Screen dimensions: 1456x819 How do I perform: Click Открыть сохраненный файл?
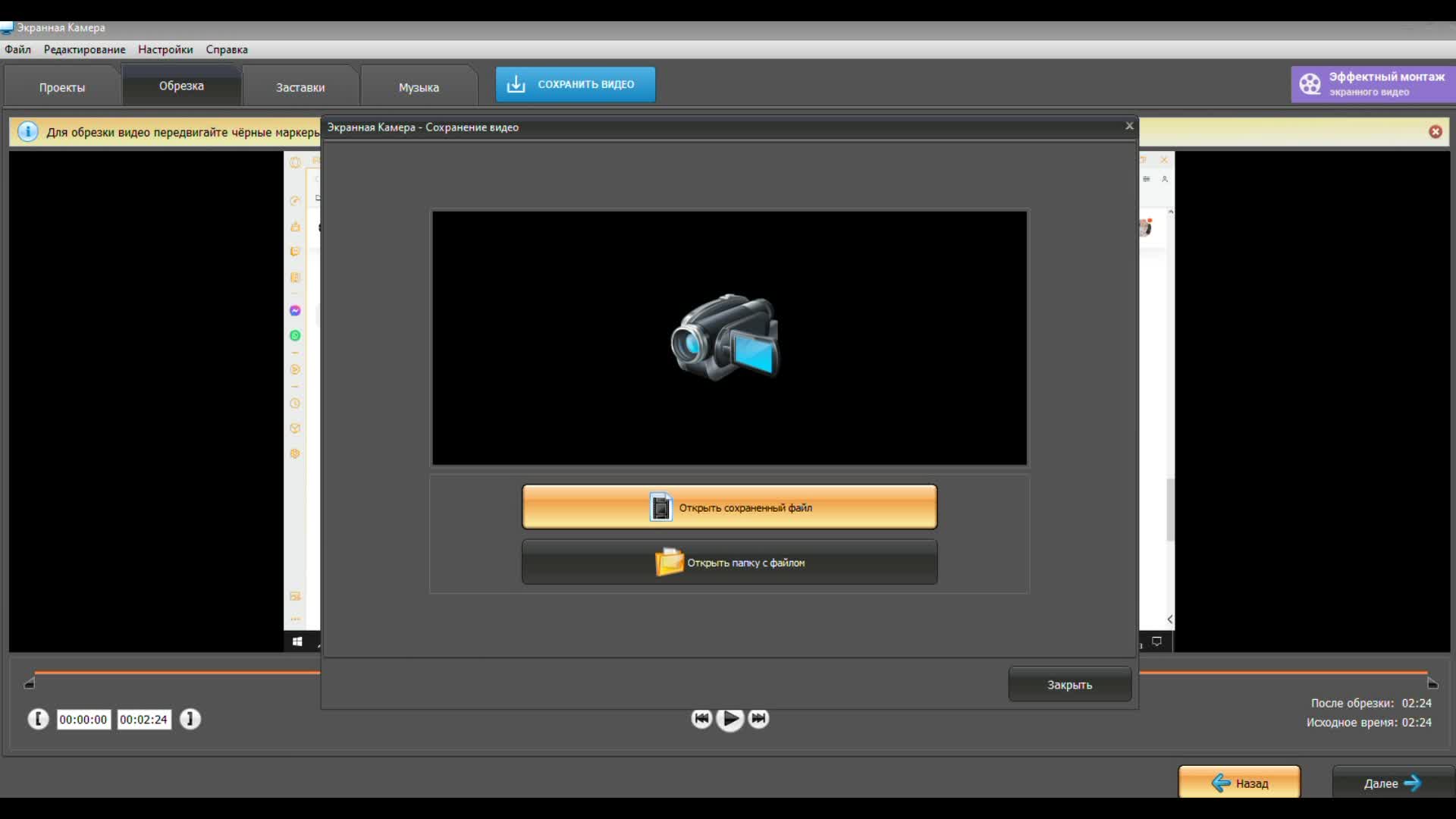click(728, 507)
